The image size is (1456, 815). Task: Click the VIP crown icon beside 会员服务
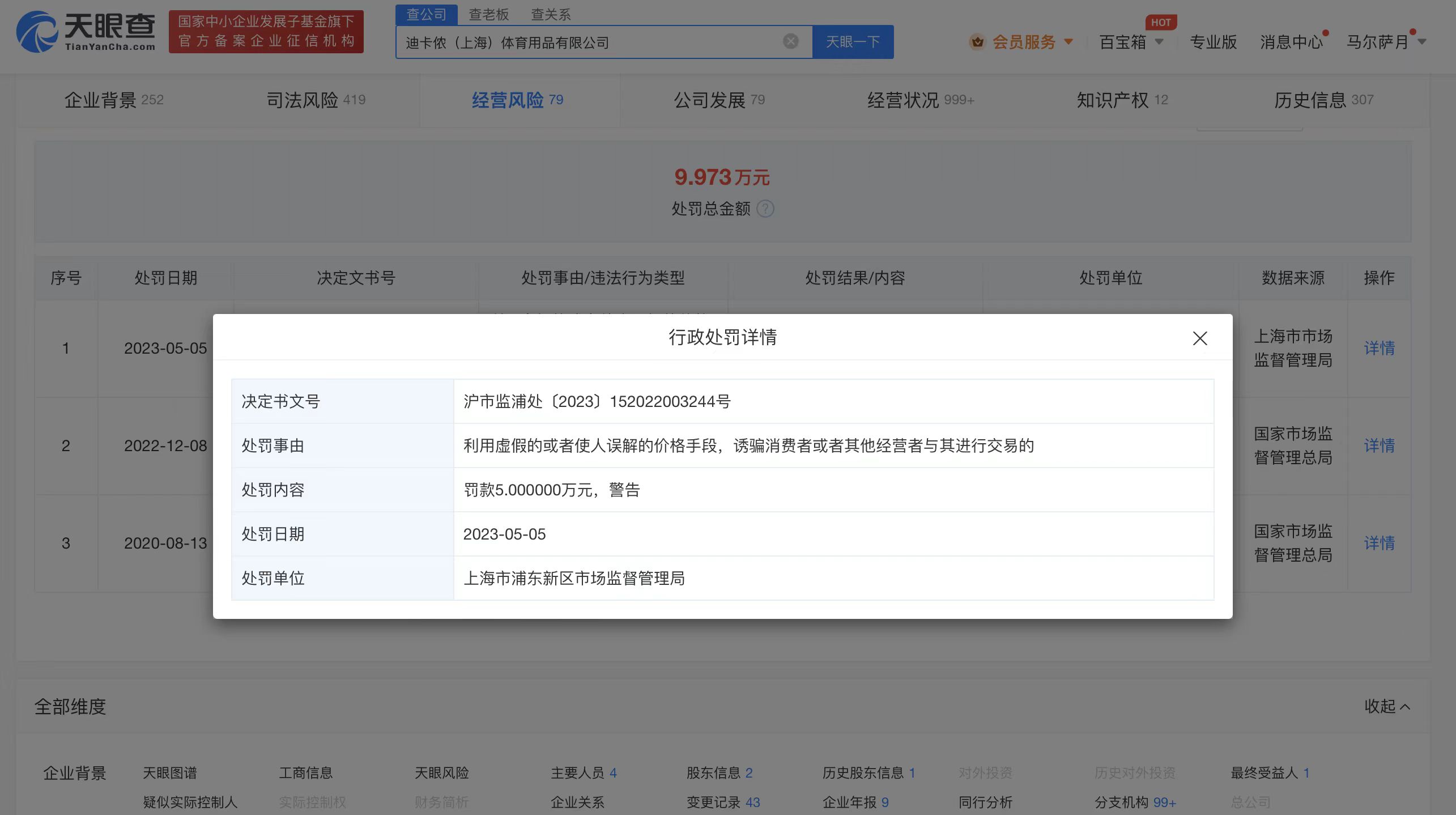(x=977, y=42)
